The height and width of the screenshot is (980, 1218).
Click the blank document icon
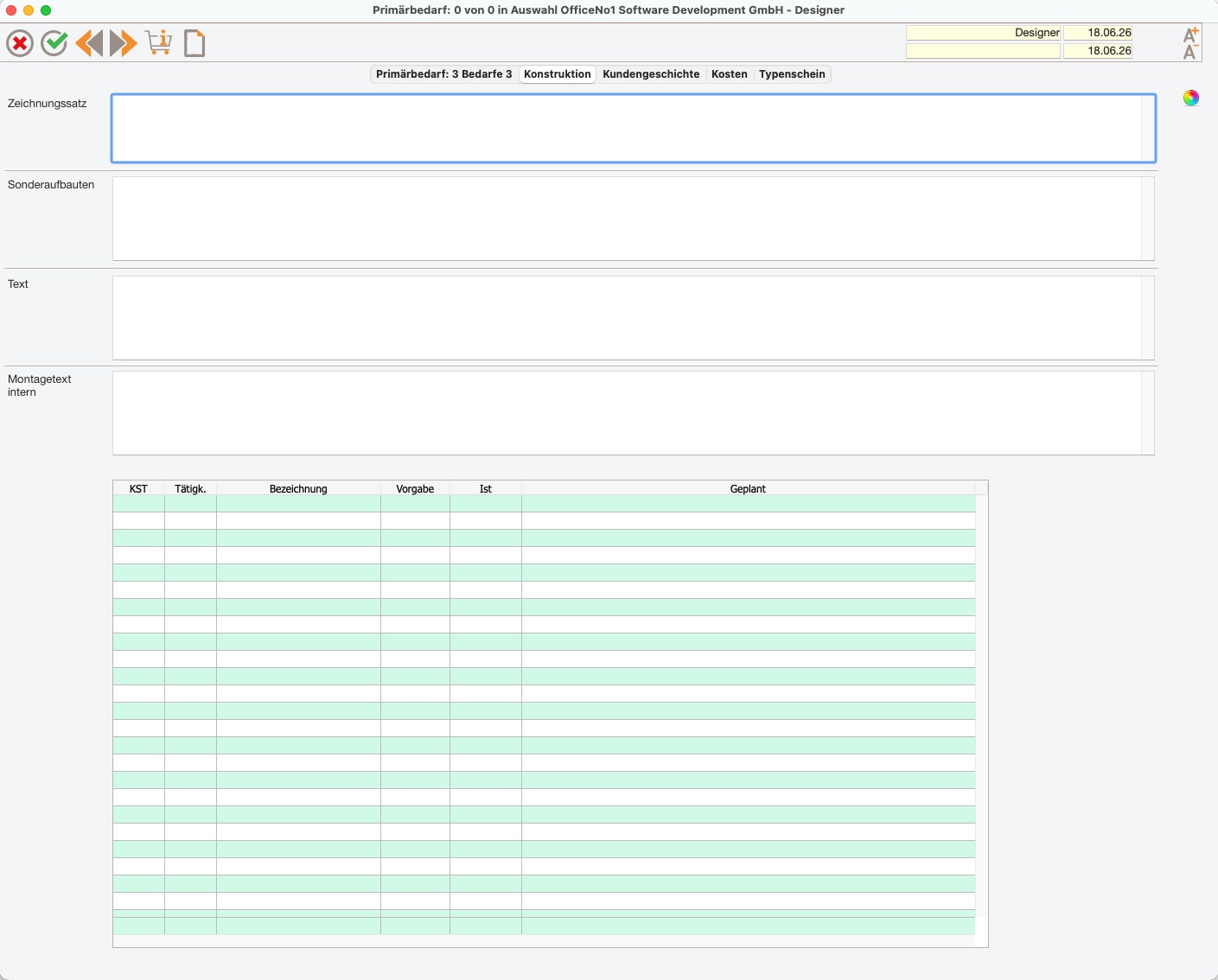pos(194,43)
